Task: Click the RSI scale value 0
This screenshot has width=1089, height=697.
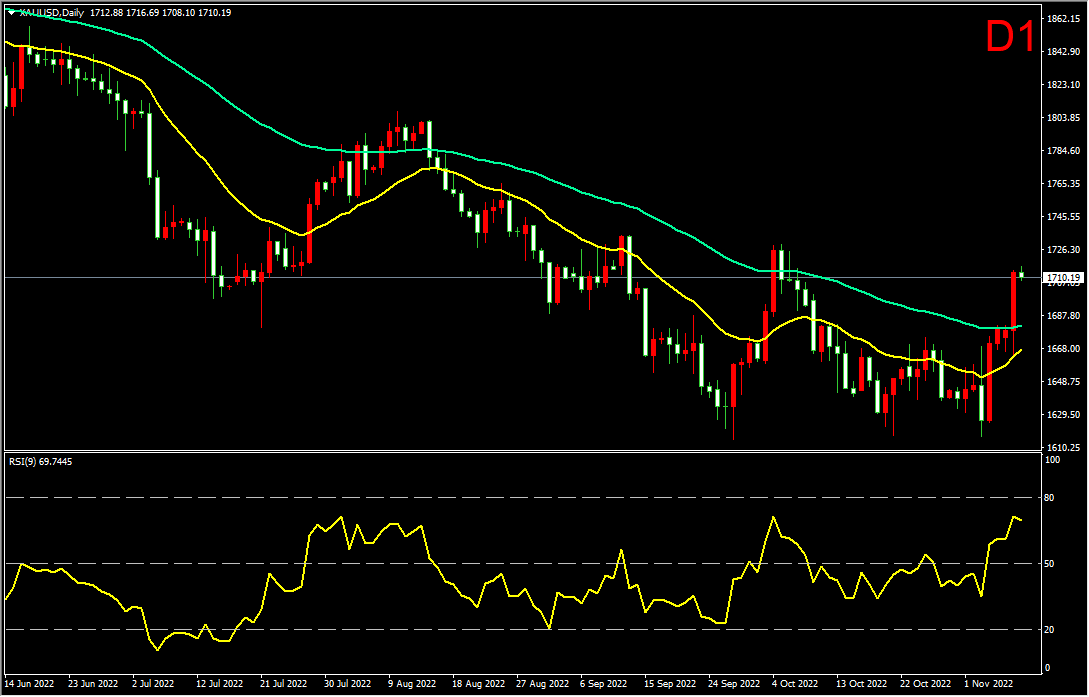Action: point(1047,668)
